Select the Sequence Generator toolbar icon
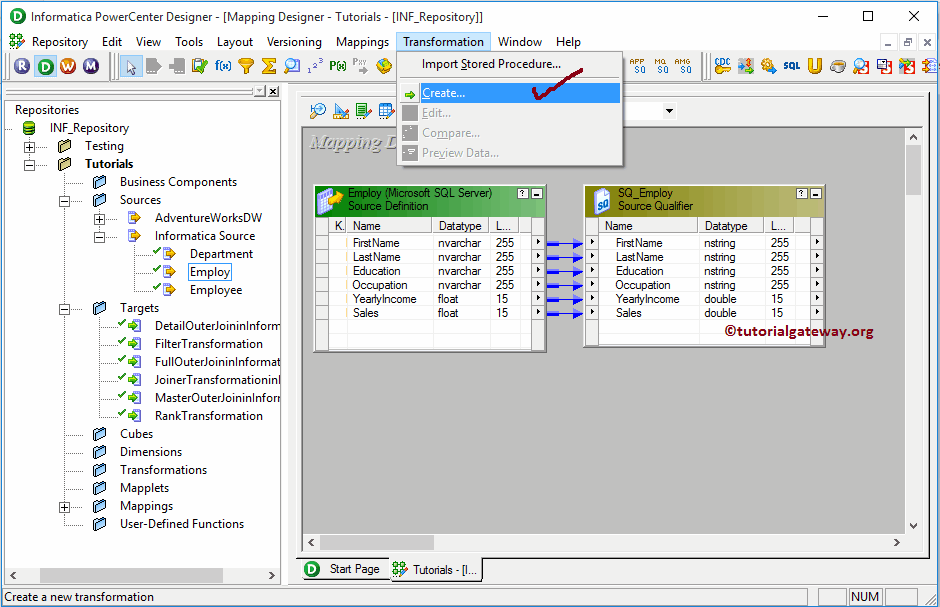The height and width of the screenshot is (607, 940). 314,66
